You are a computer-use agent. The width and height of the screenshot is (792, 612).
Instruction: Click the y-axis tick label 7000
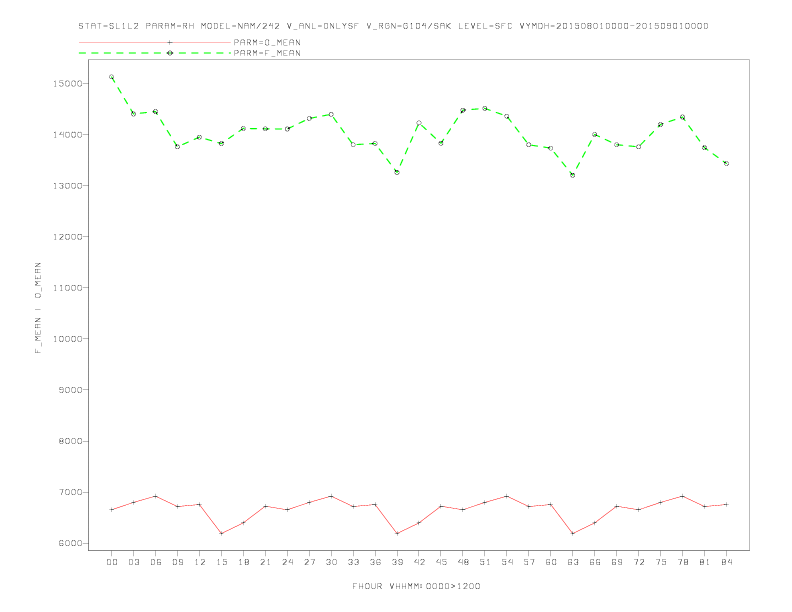click(x=70, y=492)
